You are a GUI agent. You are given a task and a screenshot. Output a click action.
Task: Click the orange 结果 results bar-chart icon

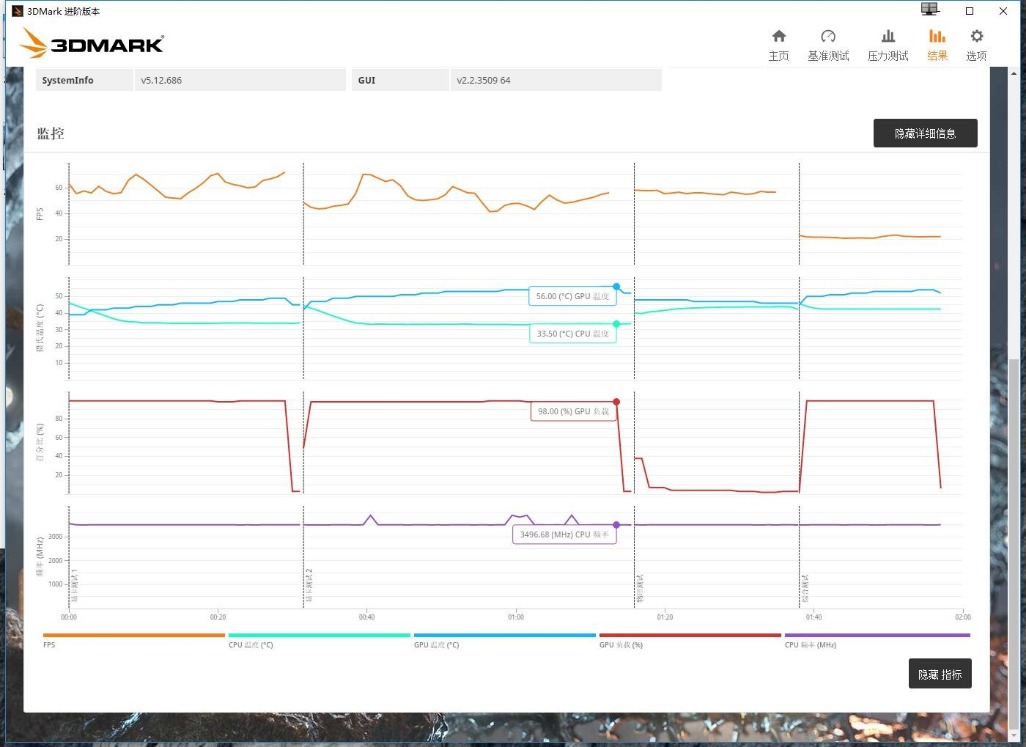[x=937, y=35]
